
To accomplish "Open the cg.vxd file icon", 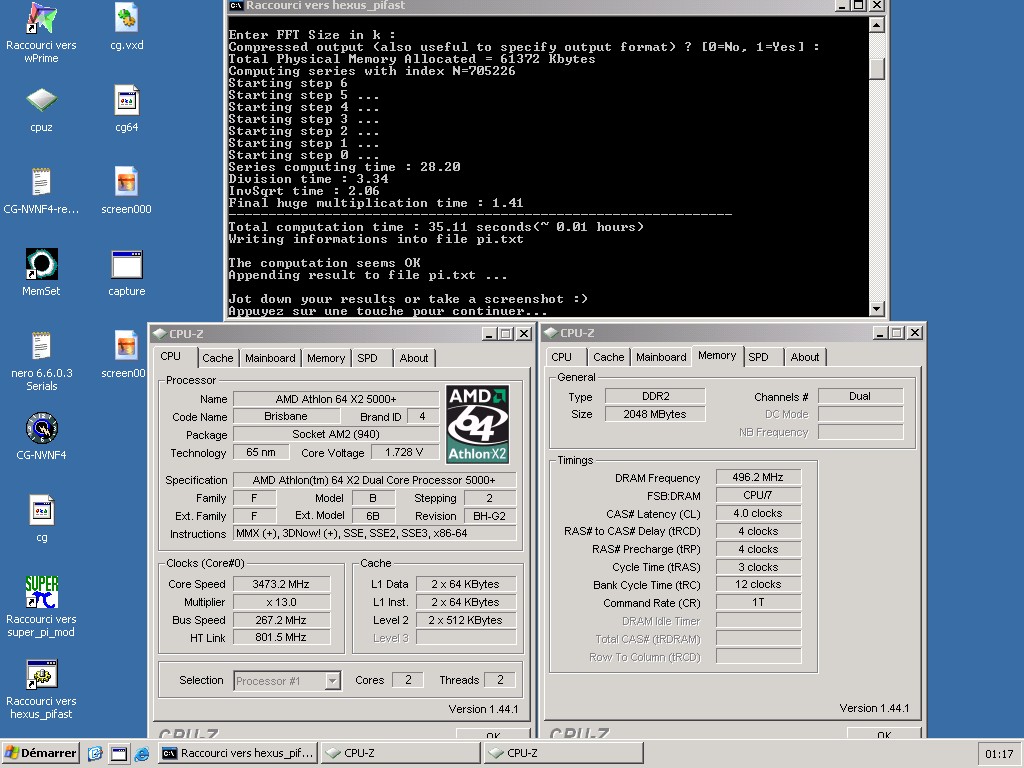I will click(126, 18).
